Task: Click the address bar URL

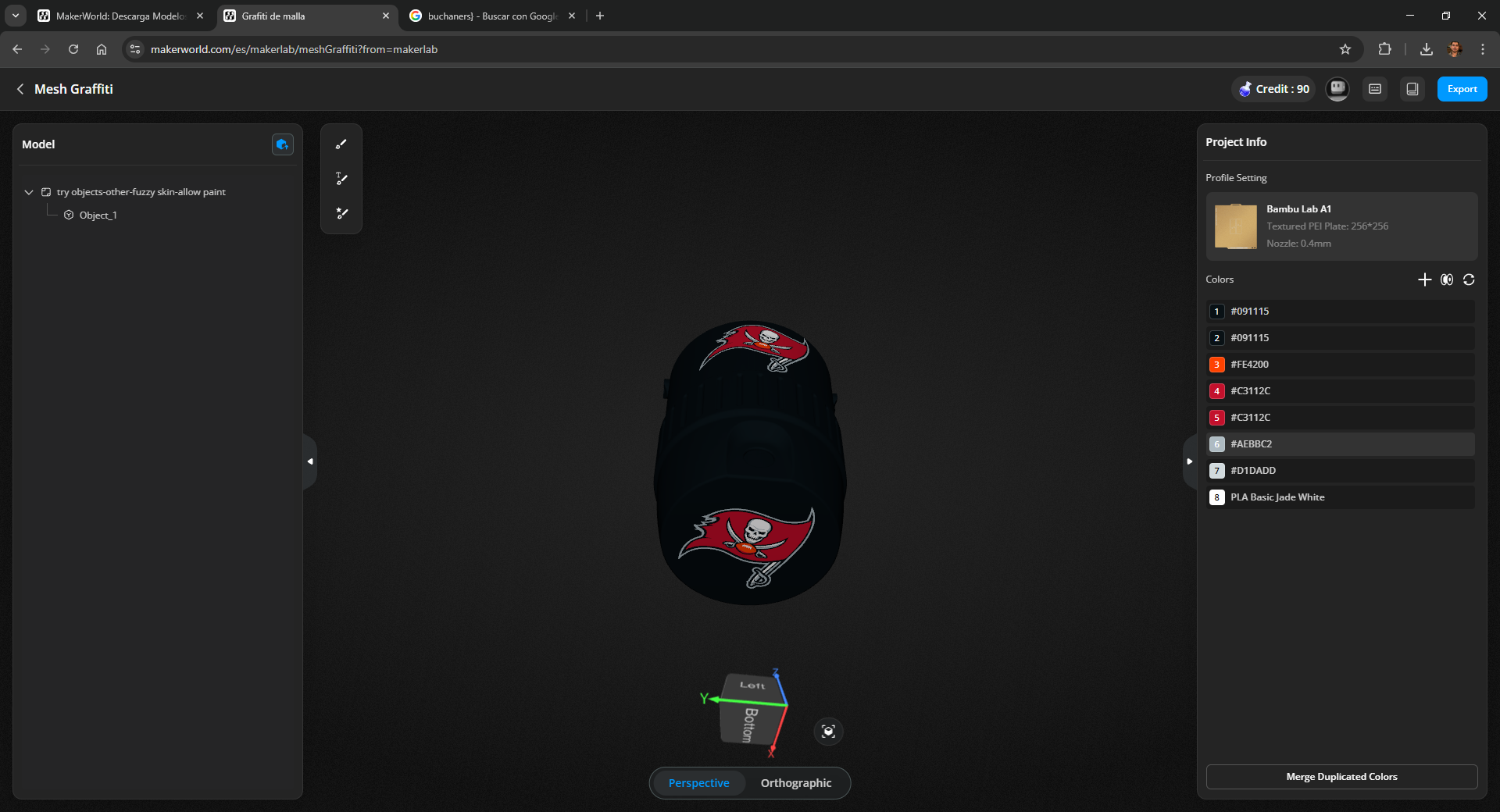Action: coord(294,49)
